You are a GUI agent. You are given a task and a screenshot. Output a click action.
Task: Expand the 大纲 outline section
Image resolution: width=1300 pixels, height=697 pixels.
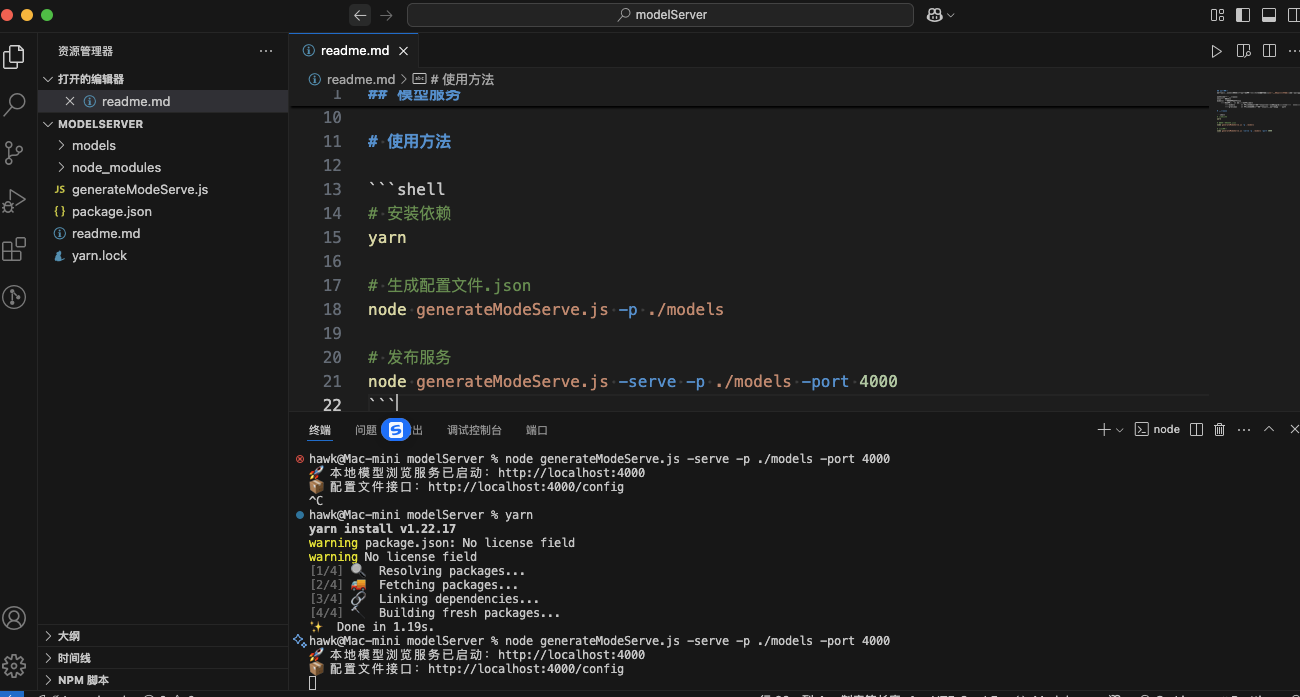coord(163,636)
